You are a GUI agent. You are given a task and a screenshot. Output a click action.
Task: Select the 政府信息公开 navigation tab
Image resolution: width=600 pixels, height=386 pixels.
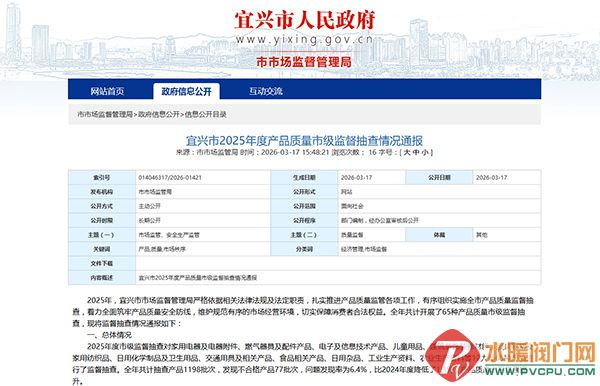tap(186, 91)
